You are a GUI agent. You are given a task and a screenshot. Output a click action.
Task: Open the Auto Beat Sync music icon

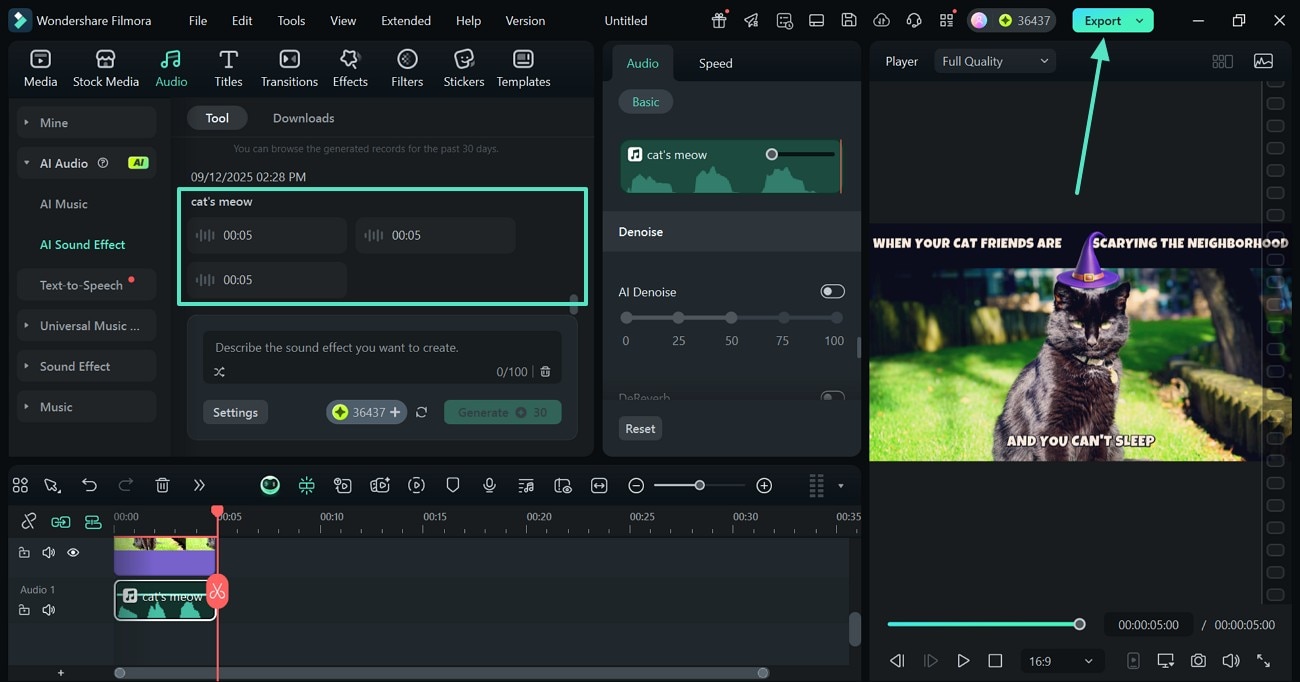[x=526, y=485]
